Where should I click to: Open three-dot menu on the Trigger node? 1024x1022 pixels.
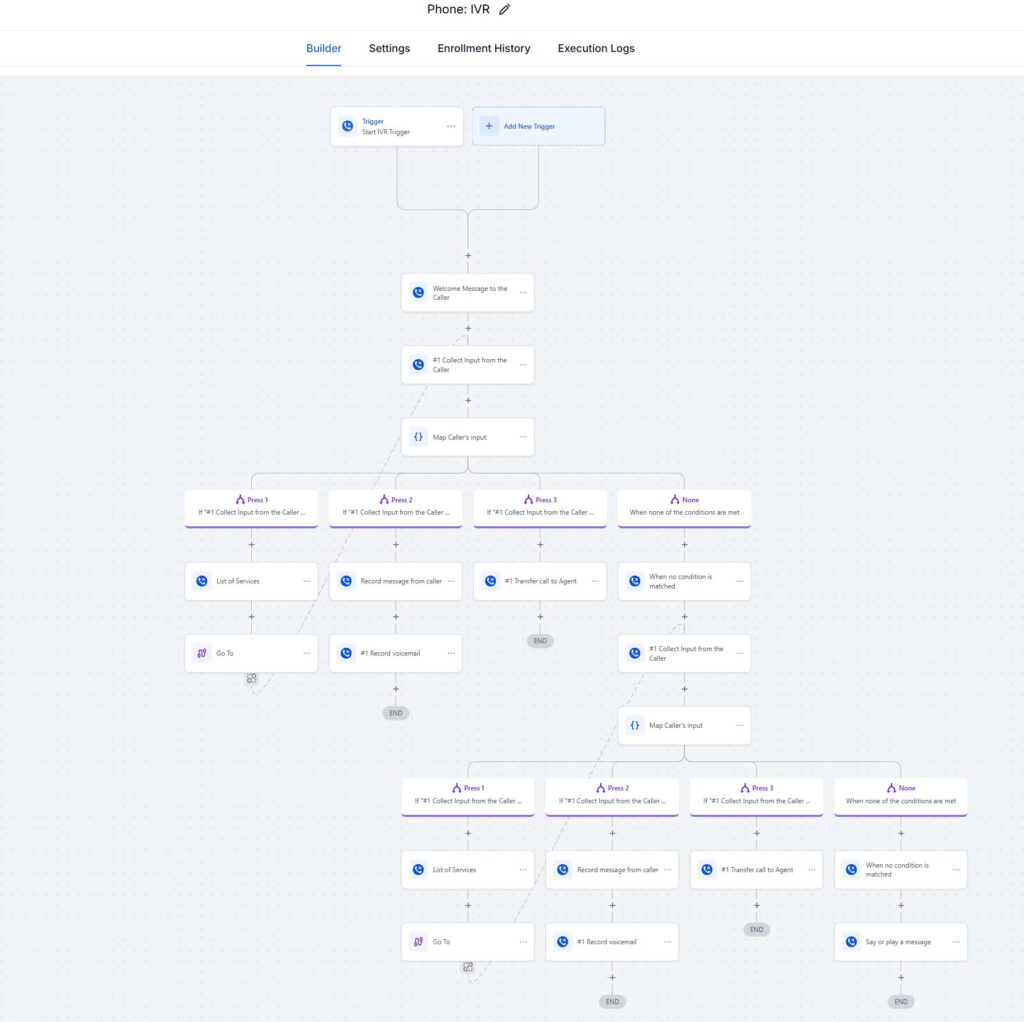[451, 127]
